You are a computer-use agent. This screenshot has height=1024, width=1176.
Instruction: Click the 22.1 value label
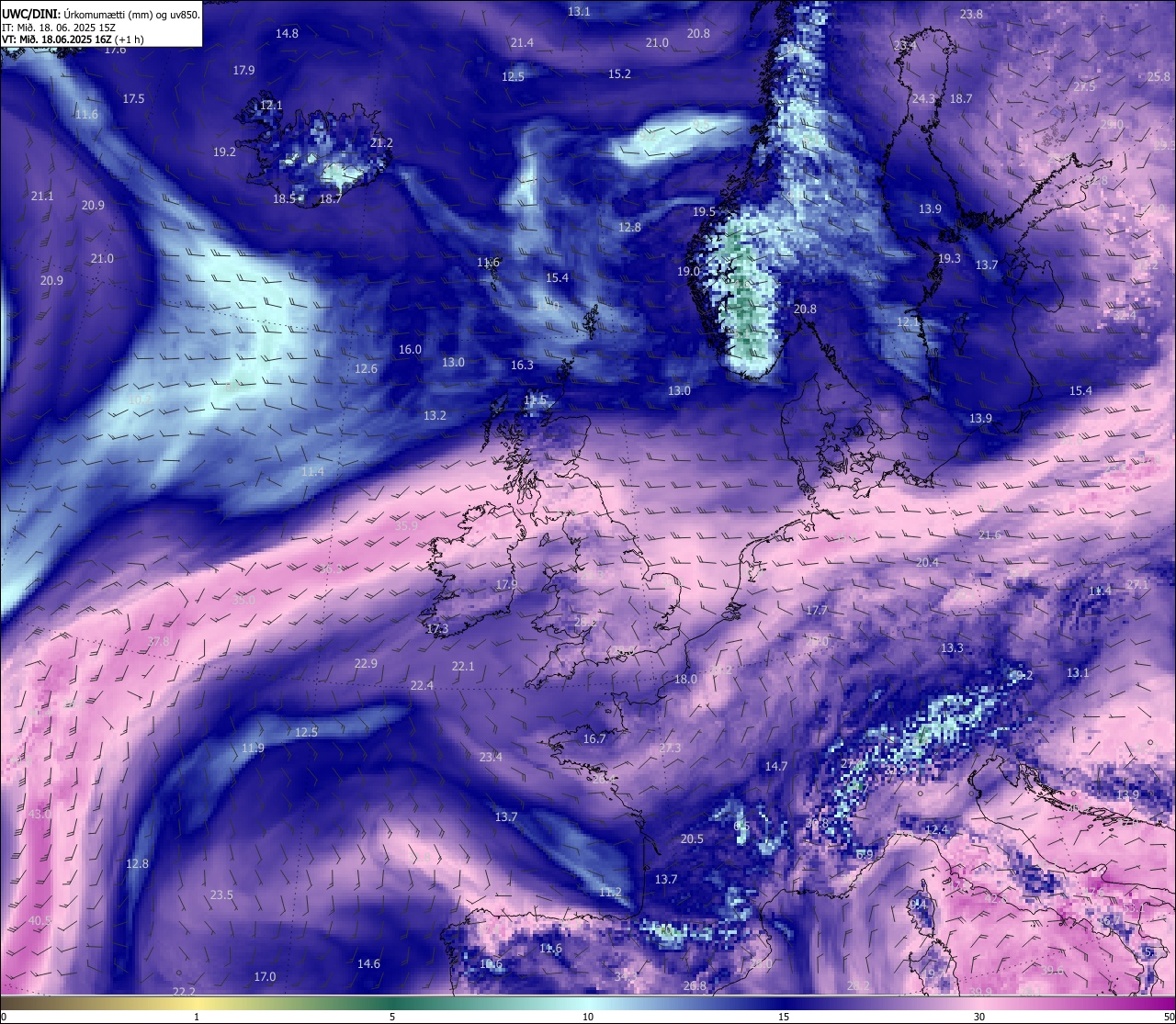click(463, 667)
